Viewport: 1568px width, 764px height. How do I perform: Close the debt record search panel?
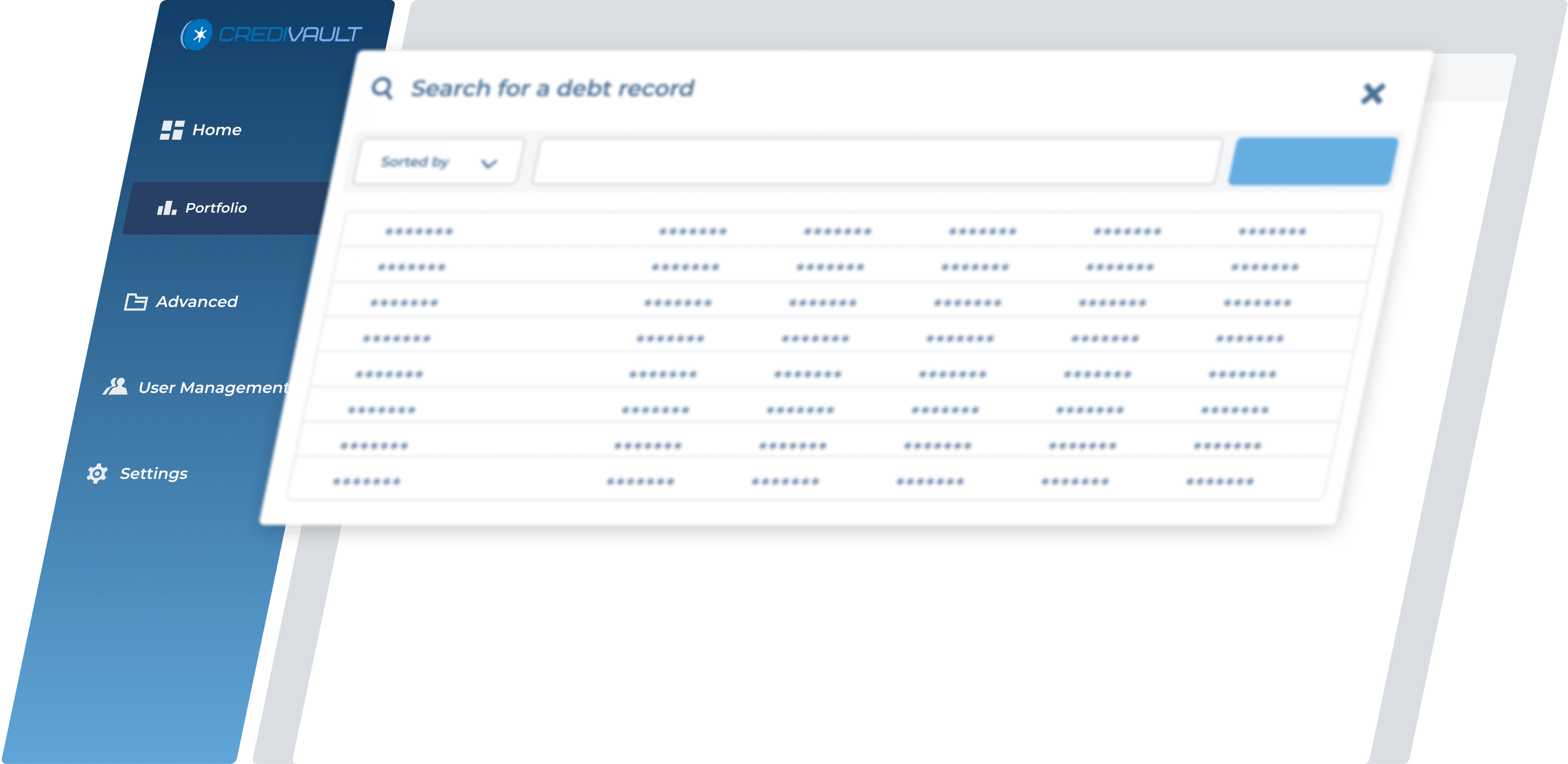[x=1372, y=94]
